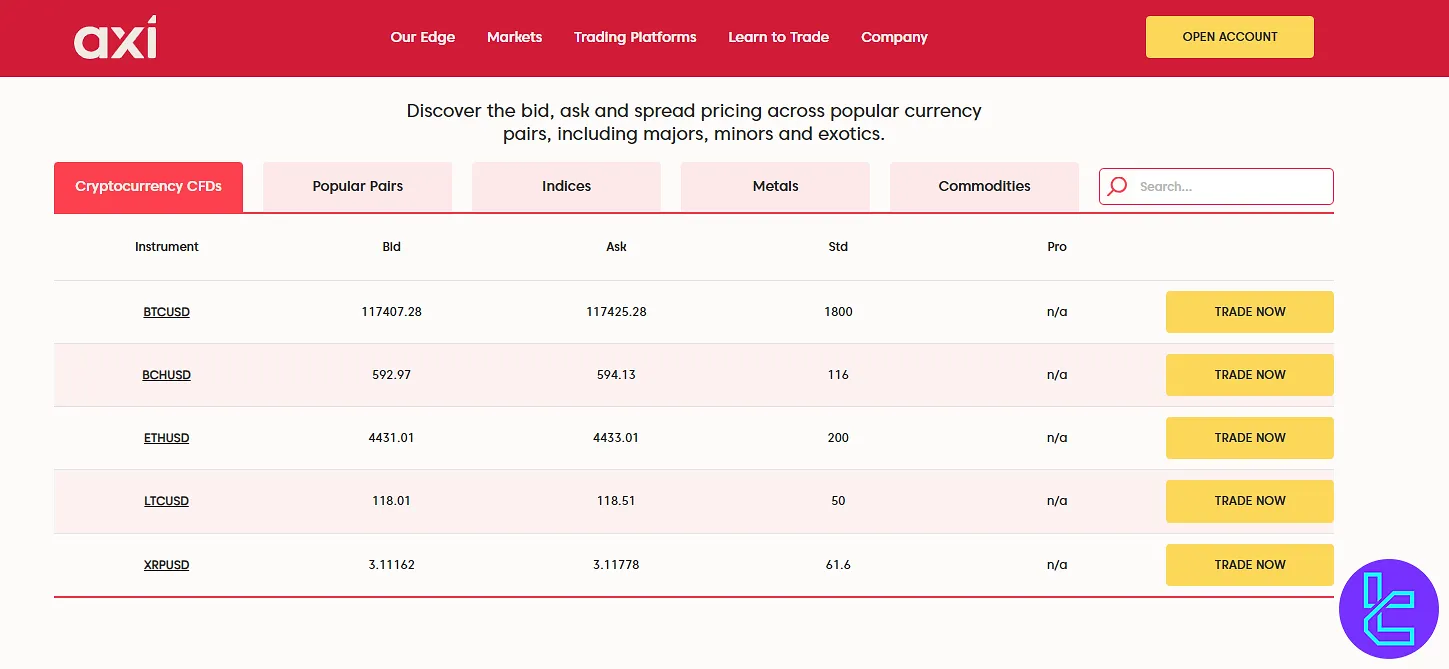Click the n/a Pro value for BTCUSD
The width and height of the screenshot is (1449, 669).
[1057, 312]
